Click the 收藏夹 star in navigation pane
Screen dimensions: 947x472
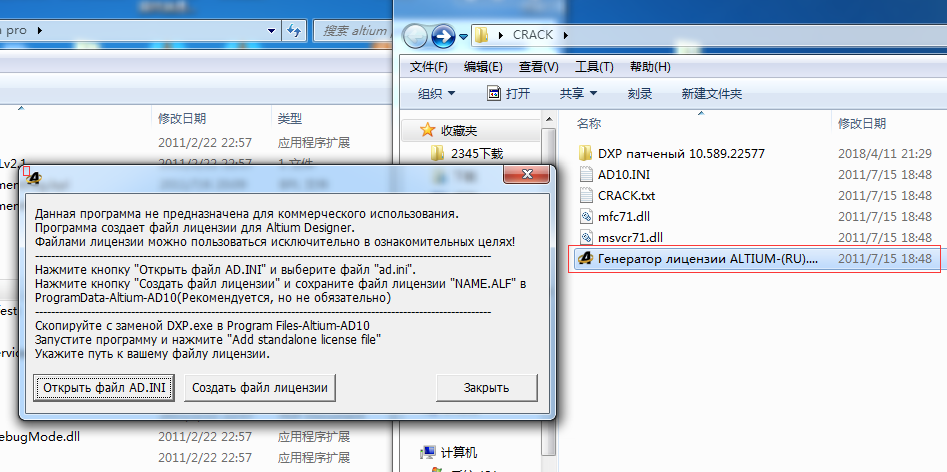(x=428, y=130)
